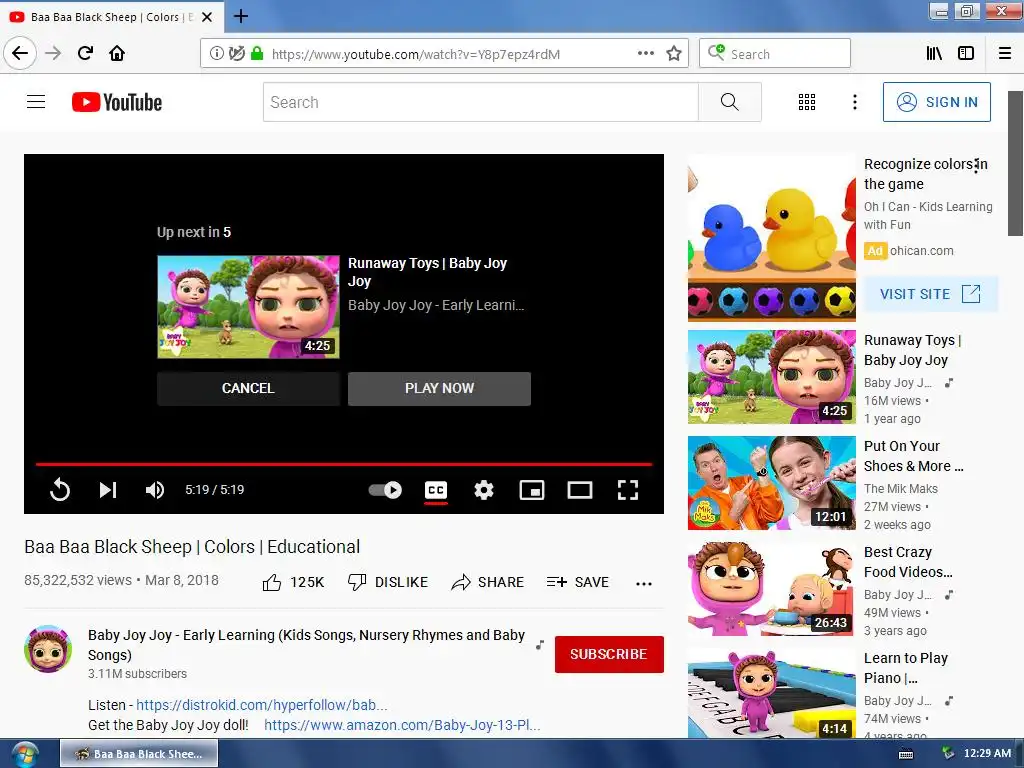Mute the video volume speaker icon
Image resolution: width=1024 pixels, height=768 pixels.
155,490
